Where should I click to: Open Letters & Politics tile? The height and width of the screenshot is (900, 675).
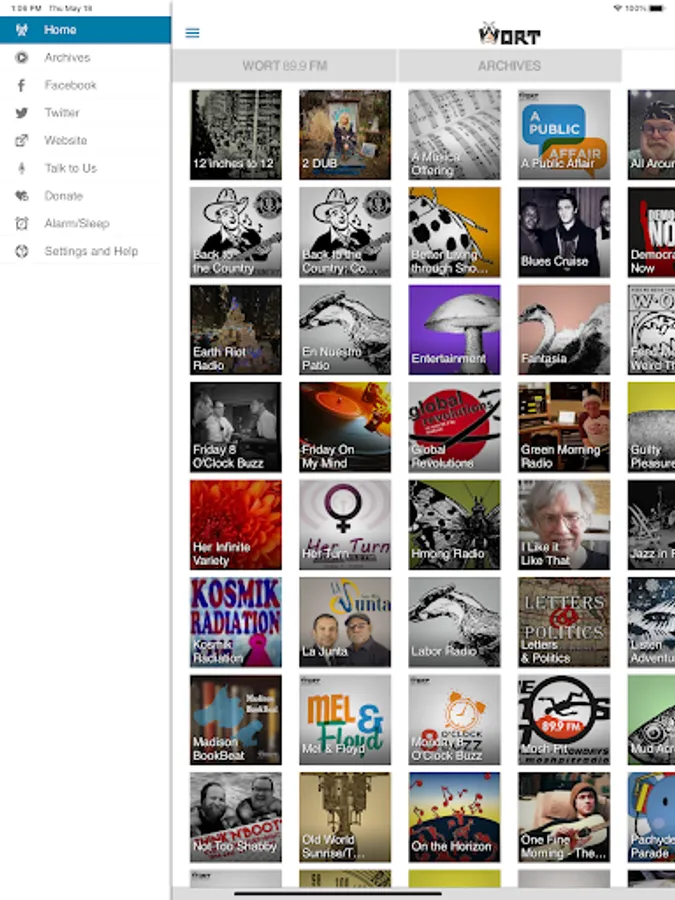pyautogui.click(x=564, y=622)
